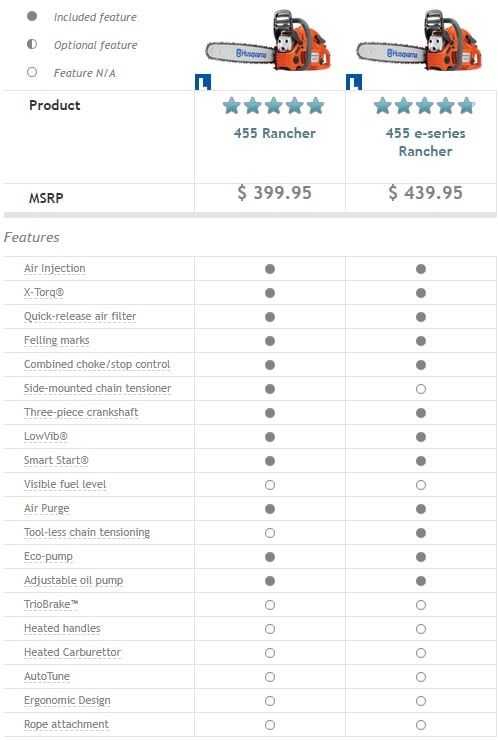
Task: Click the TrioBrake feature label
Action: coord(51,605)
